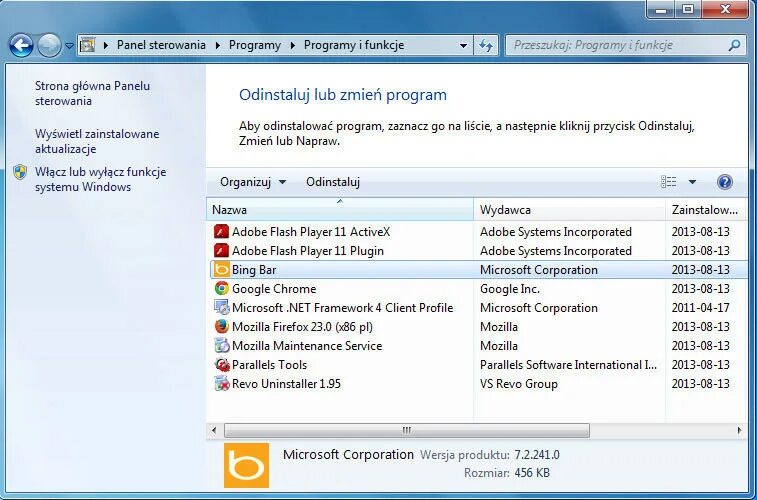This screenshot has width=757, height=500.
Task: Close the Programy i funkcje window
Action: click(725, 9)
